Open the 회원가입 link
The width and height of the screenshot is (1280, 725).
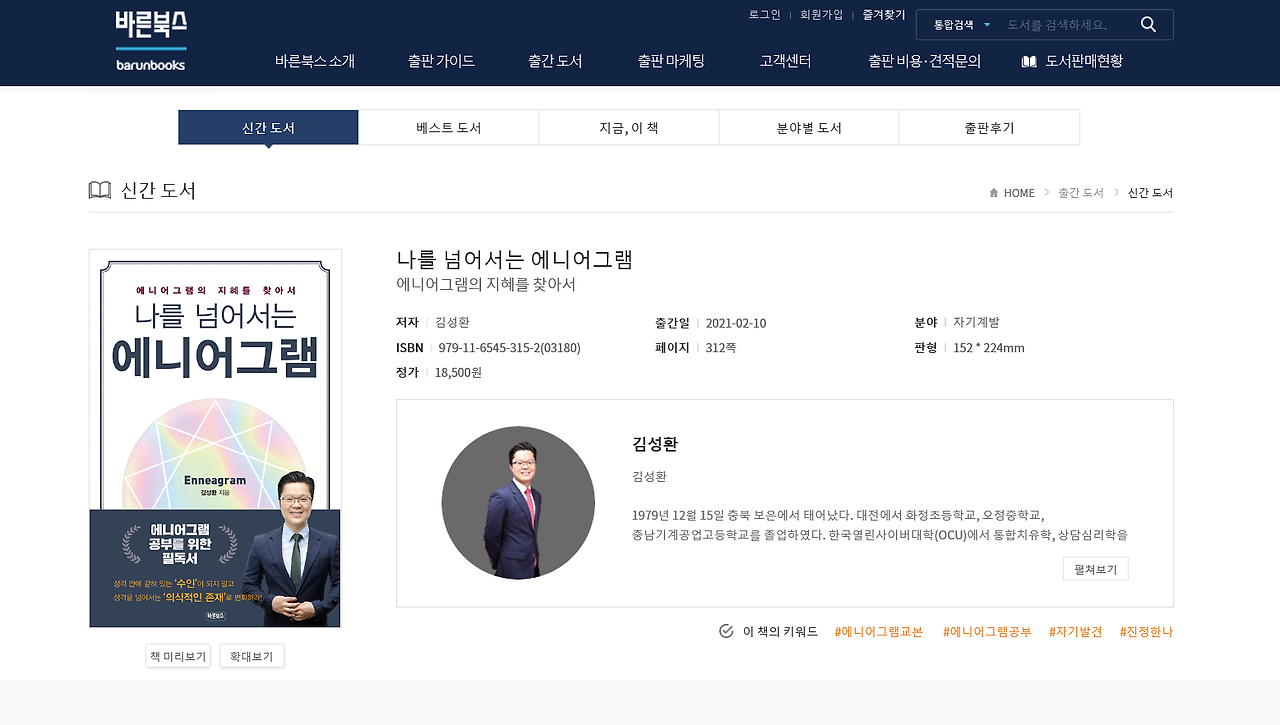821,15
